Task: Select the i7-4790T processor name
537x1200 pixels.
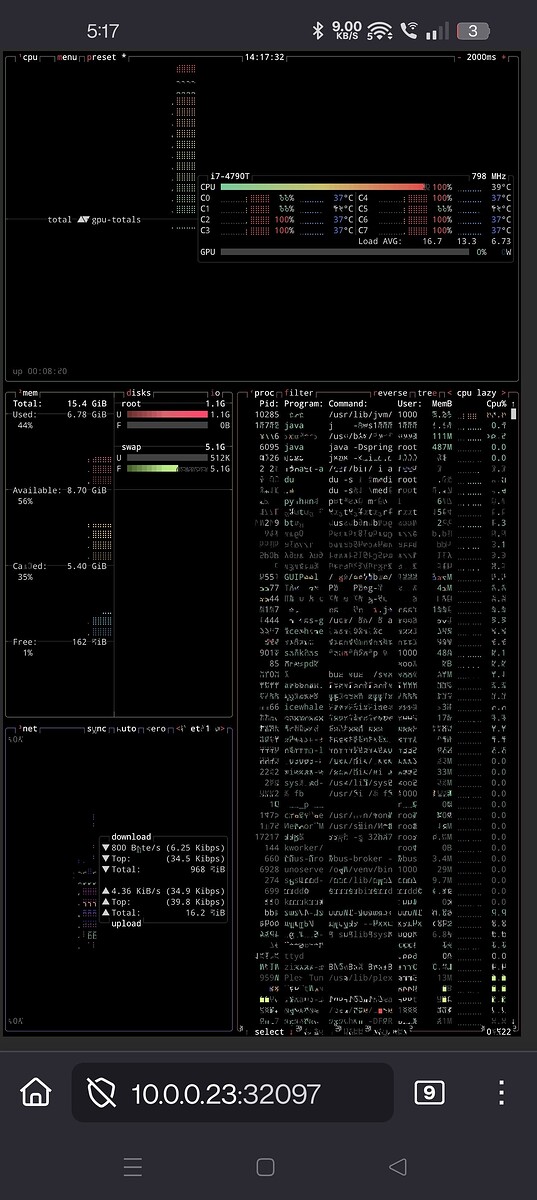Action: pyautogui.click(x=231, y=176)
